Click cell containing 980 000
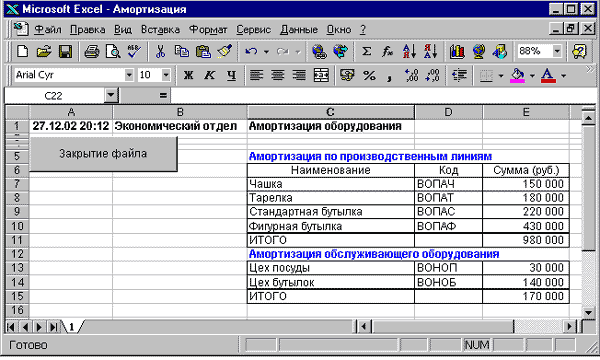This screenshot has height=360, width=600. (526, 240)
